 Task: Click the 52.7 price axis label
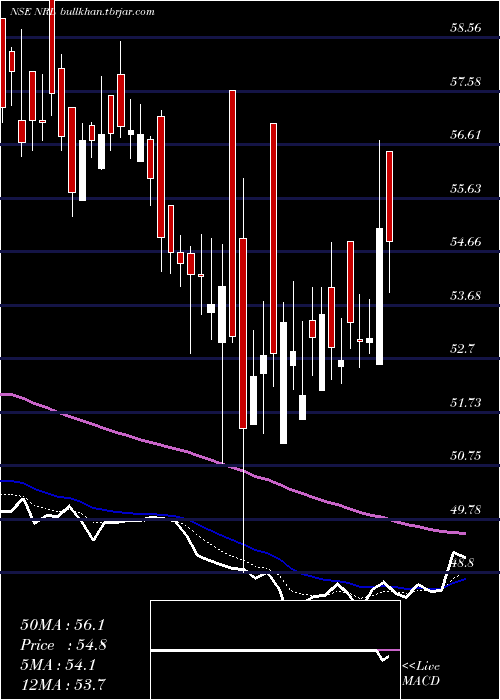[x=462, y=349]
